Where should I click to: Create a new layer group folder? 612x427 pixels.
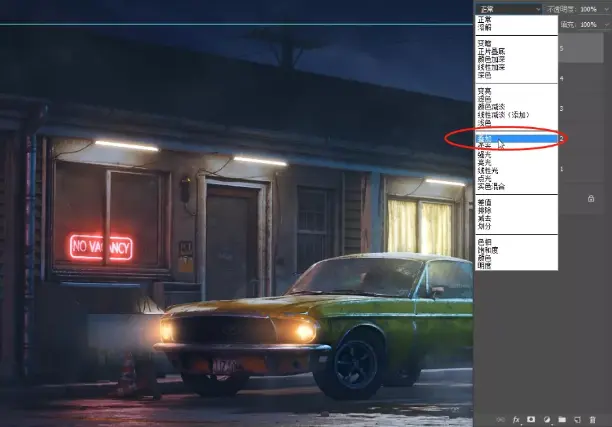click(x=562, y=420)
